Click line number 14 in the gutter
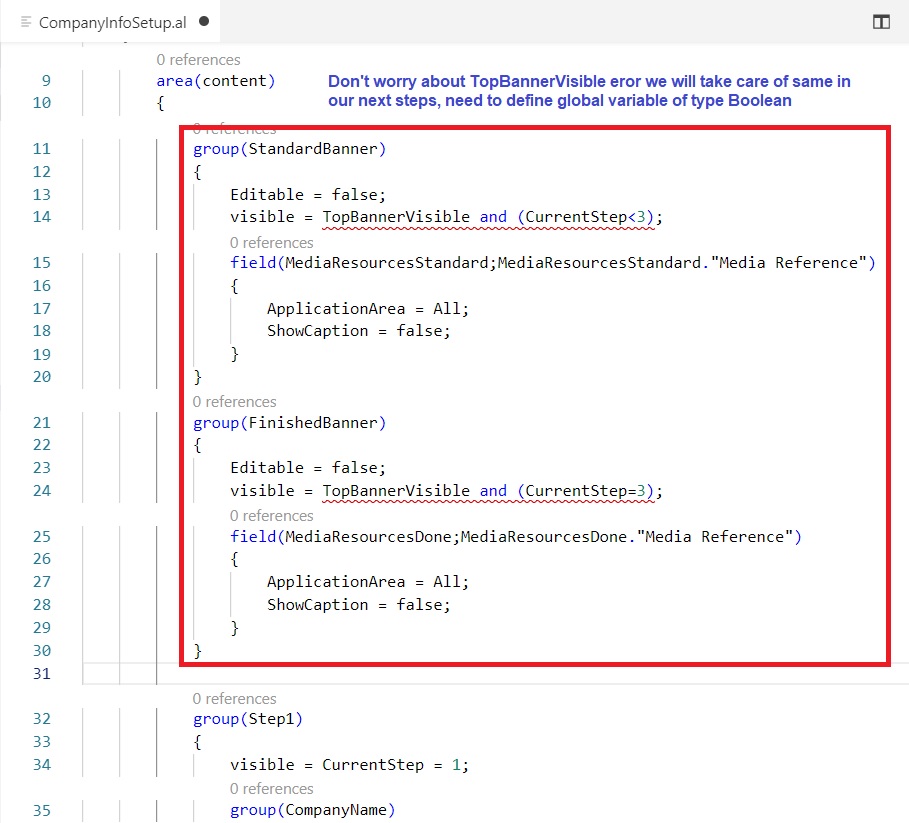Screen dimensions: 909x823 coord(41,217)
